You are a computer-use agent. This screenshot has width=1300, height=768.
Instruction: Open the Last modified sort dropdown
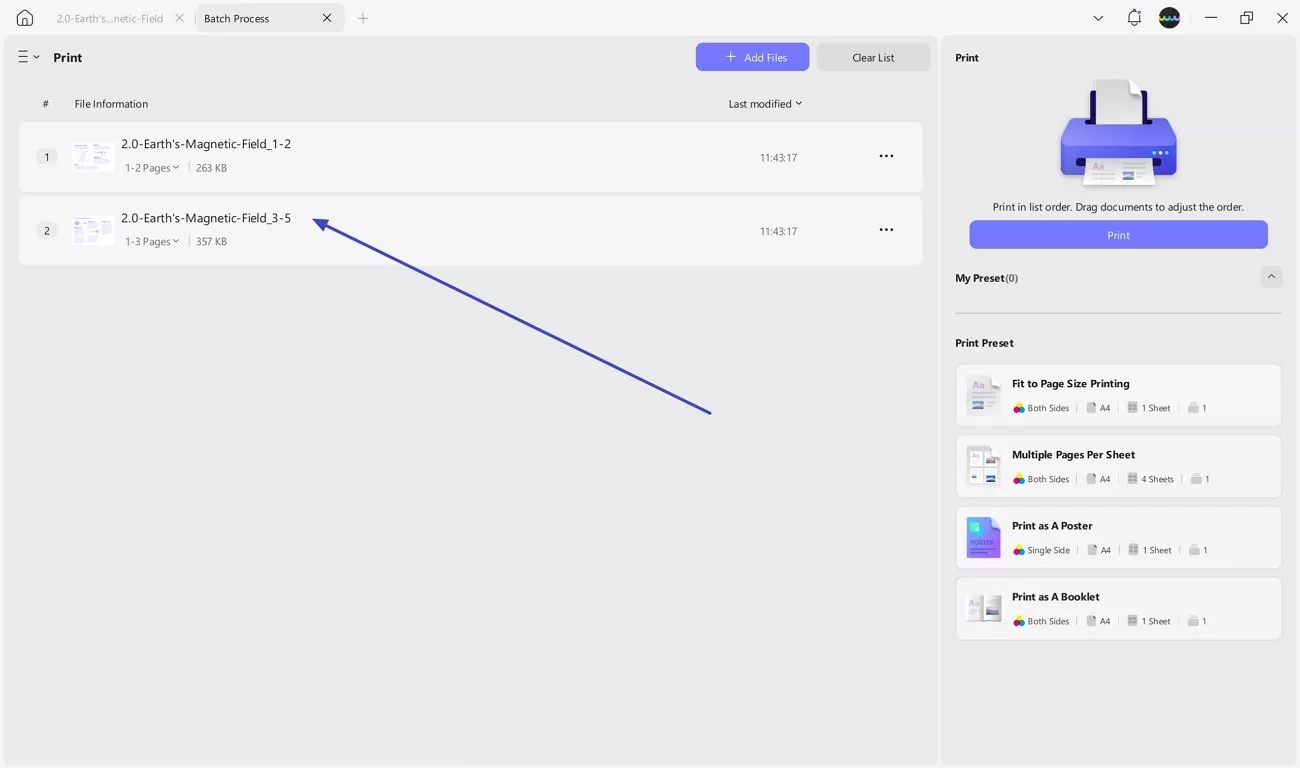point(764,103)
